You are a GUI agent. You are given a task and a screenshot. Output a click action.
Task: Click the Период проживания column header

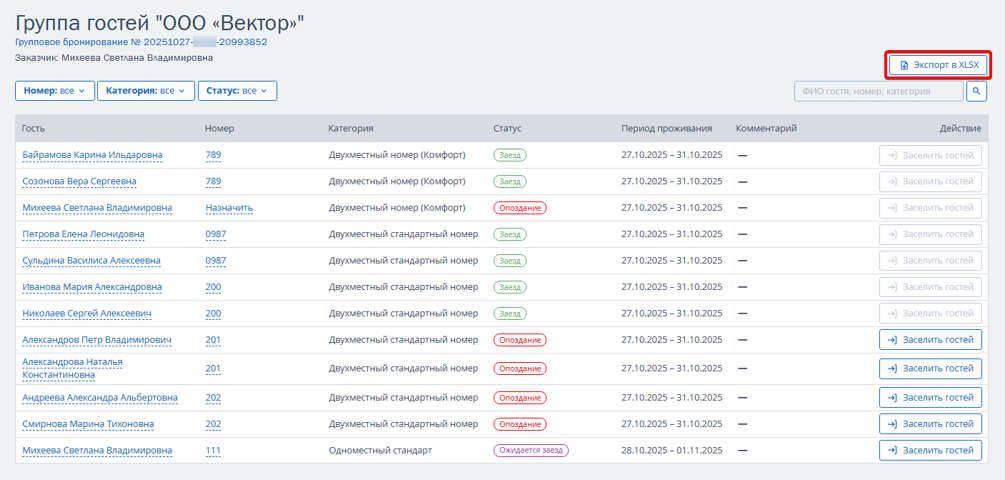pyautogui.click(x=666, y=128)
